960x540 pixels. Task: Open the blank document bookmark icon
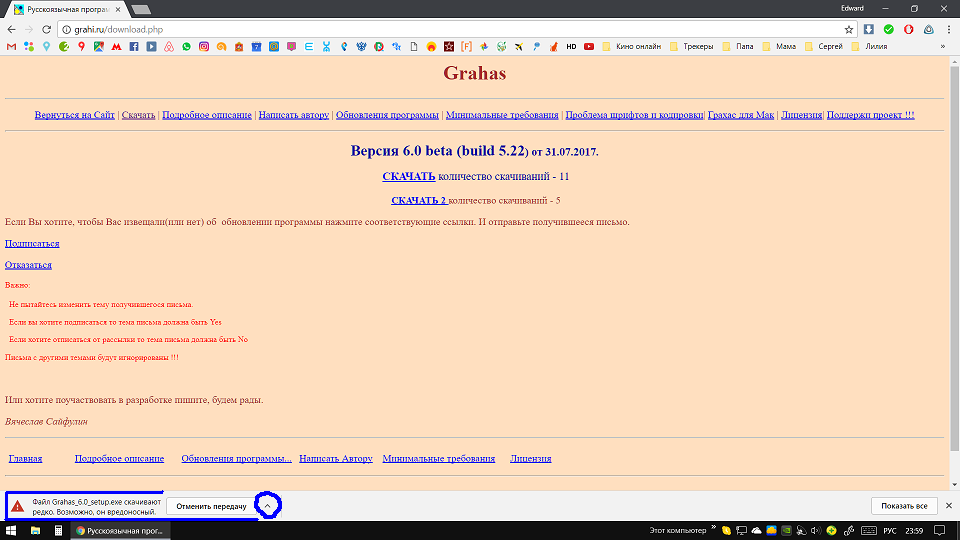414,47
